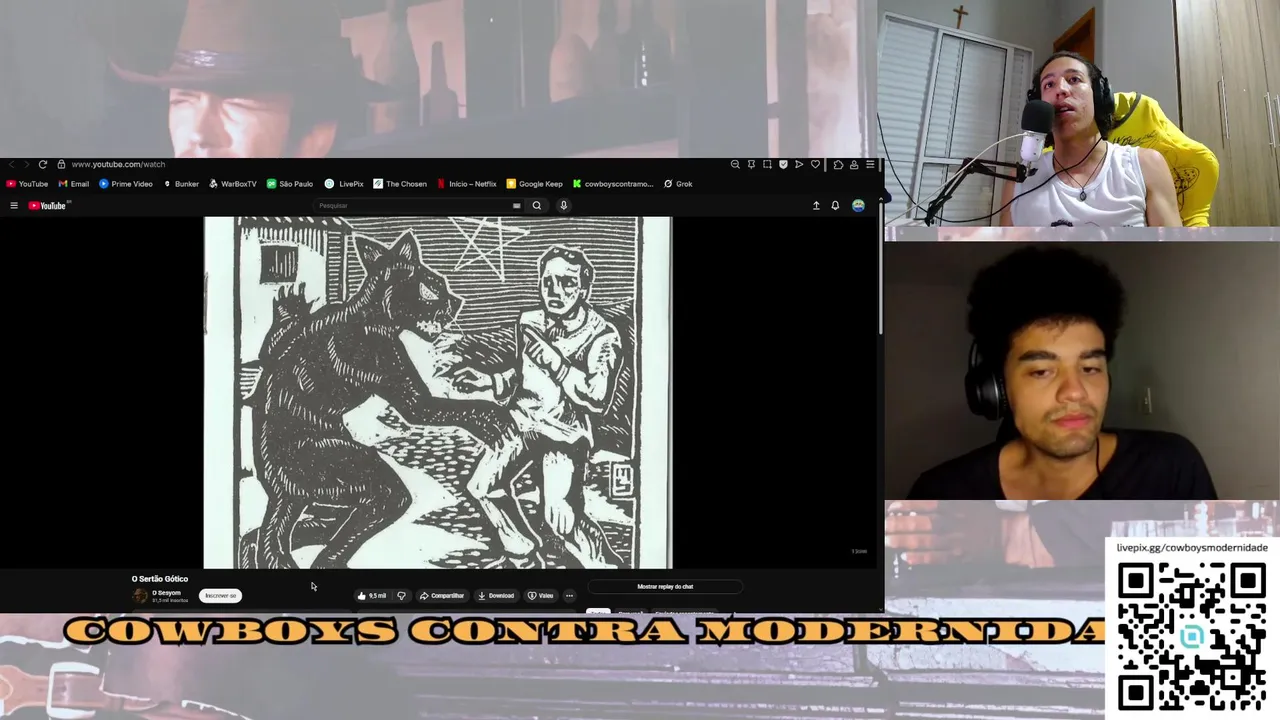The image size is (1280, 720).
Task: Click the Valeu thanks button
Action: tap(541, 596)
